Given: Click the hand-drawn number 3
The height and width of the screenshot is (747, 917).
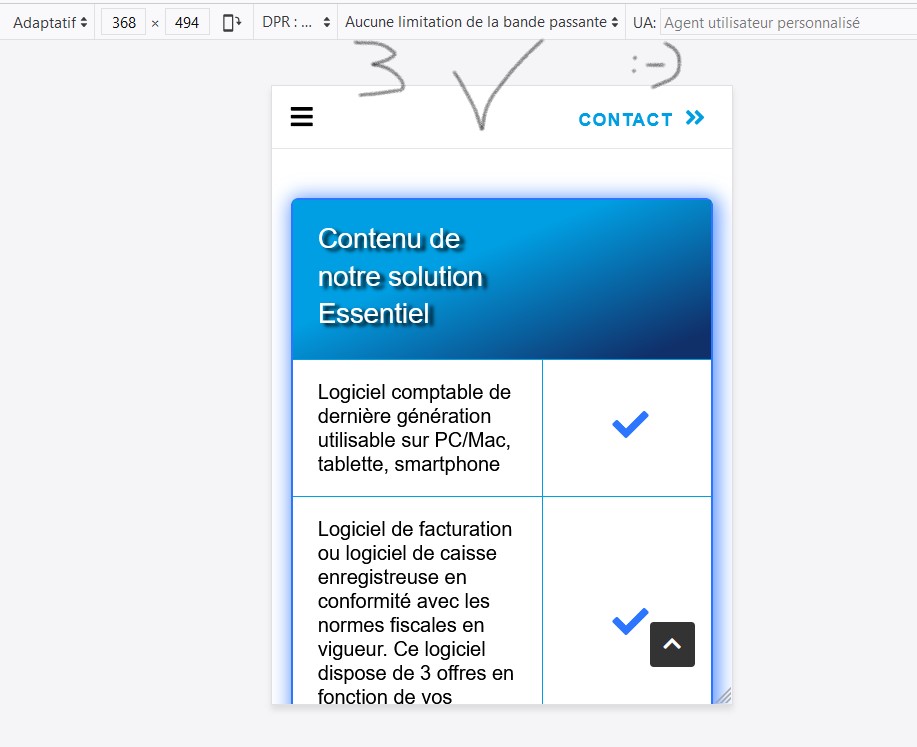Looking at the screenshot, I should click(x=374, y=68).
